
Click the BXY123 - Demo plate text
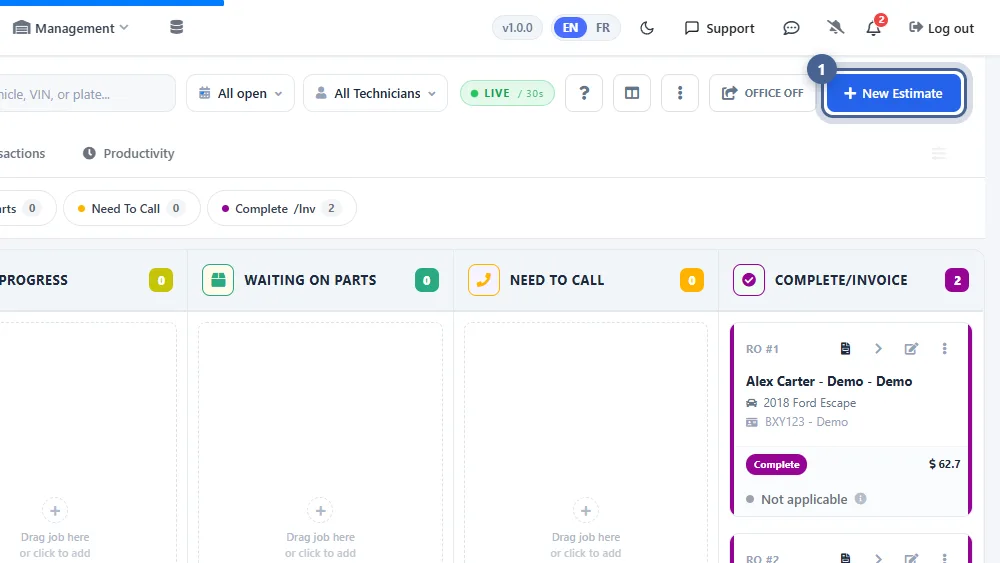pyautogui.click(x=806, y=422)
